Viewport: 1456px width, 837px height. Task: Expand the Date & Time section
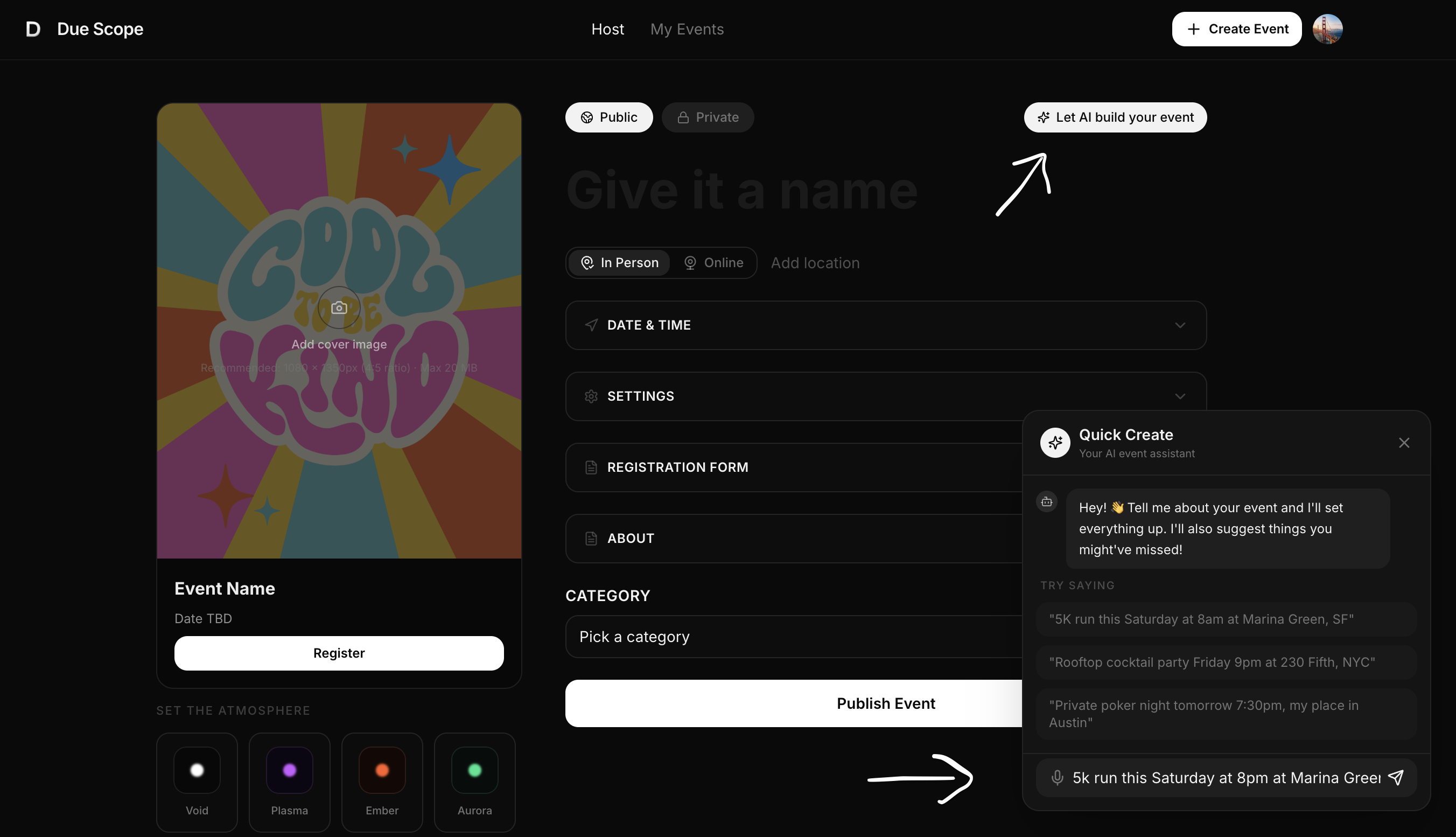(x=1180, y=325)
